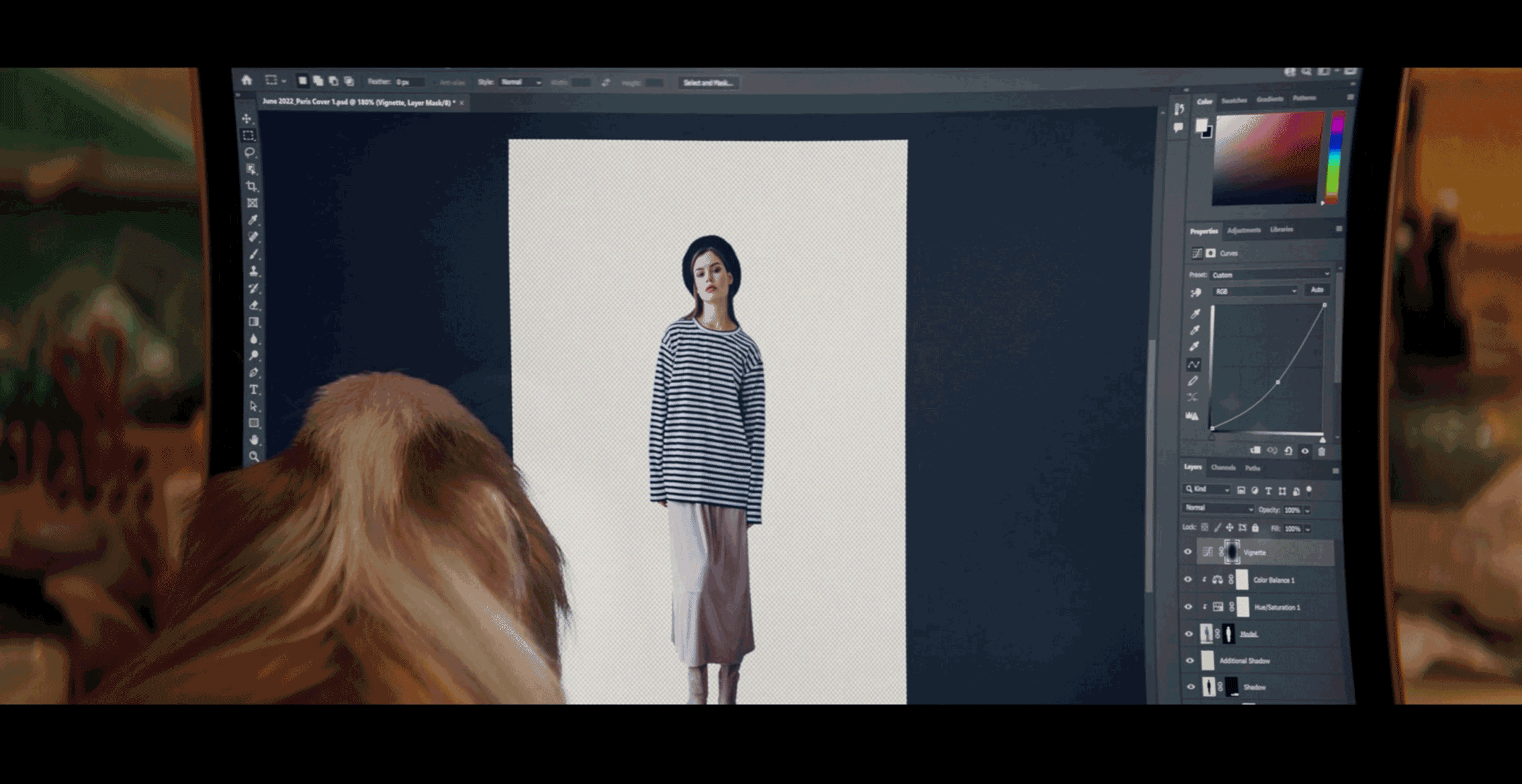Click the black point eyedropper in Curves
1522x784 pixels.
tap(1195, 314)
